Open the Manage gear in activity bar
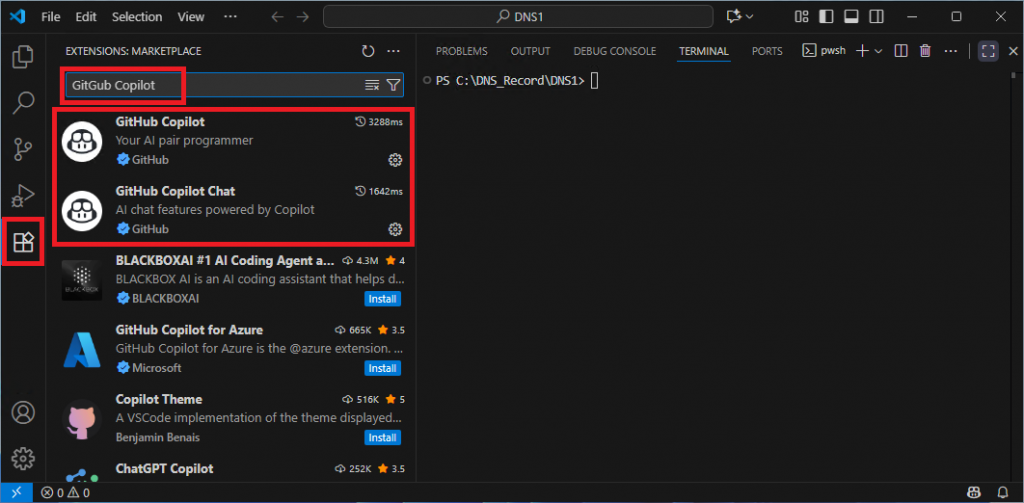This screenshot has height=503, width=1024. (x=24, y=459)
